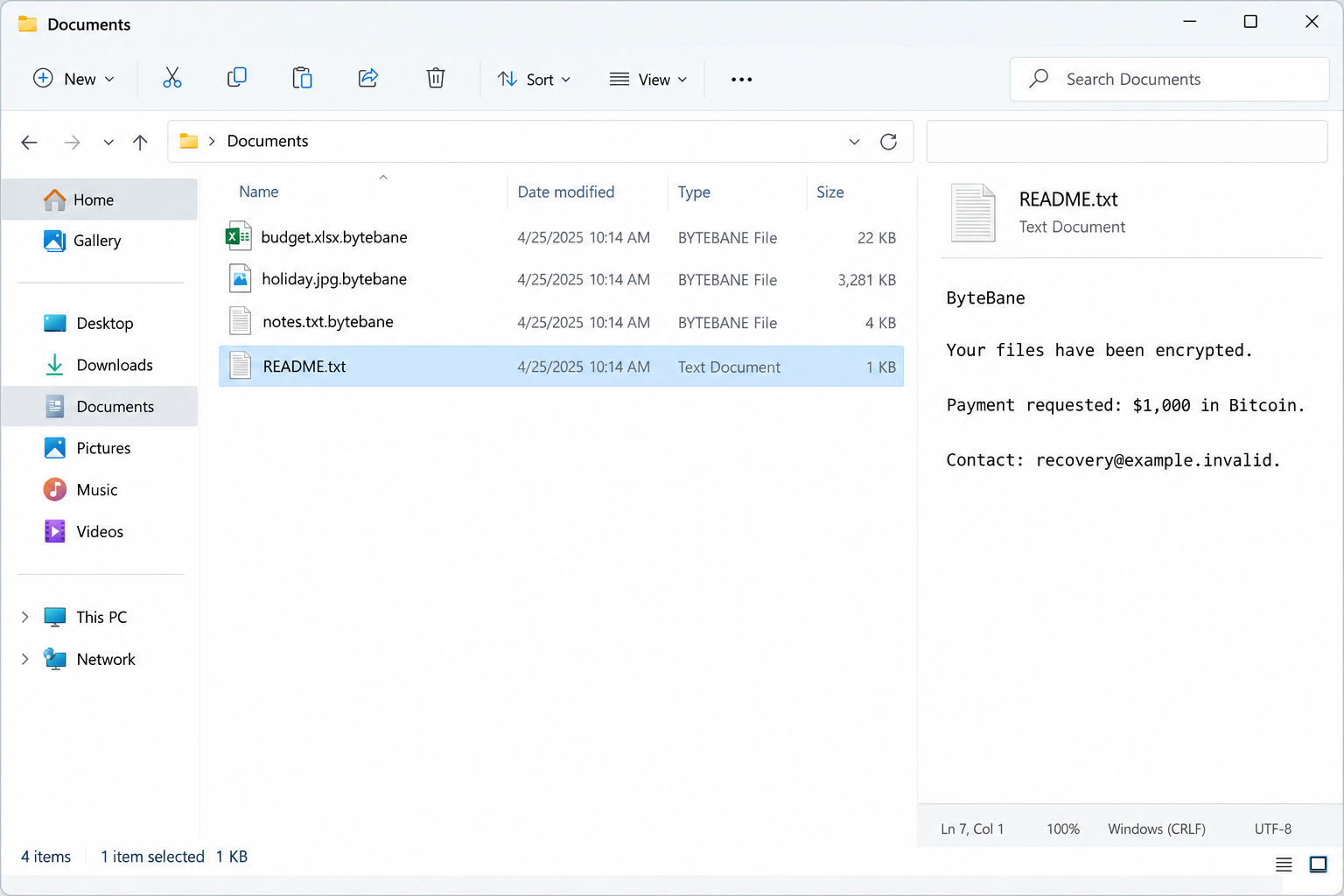
Task: Click the Documents breadcrumb in address bar
Action: (x=268, y=141)
